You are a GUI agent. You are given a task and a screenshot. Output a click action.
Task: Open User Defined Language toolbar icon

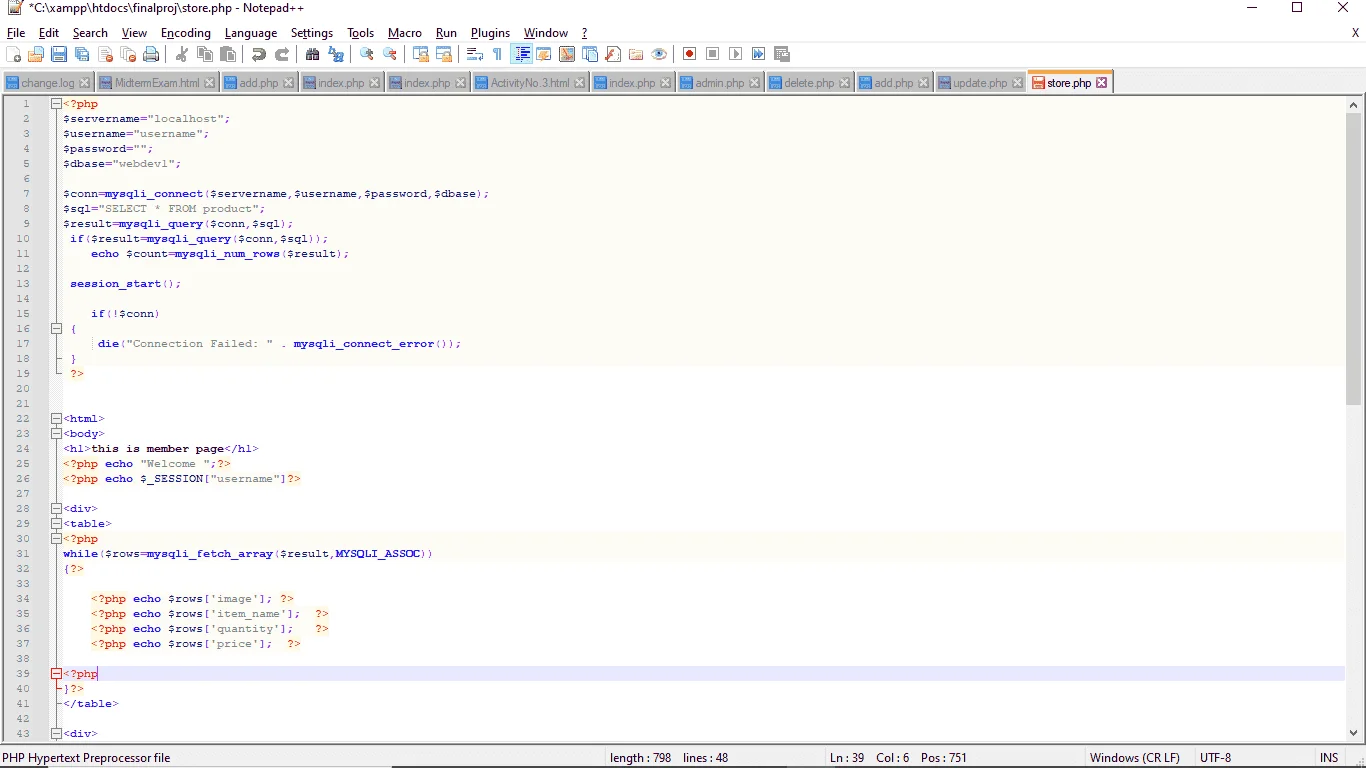(x=544, y=54)
